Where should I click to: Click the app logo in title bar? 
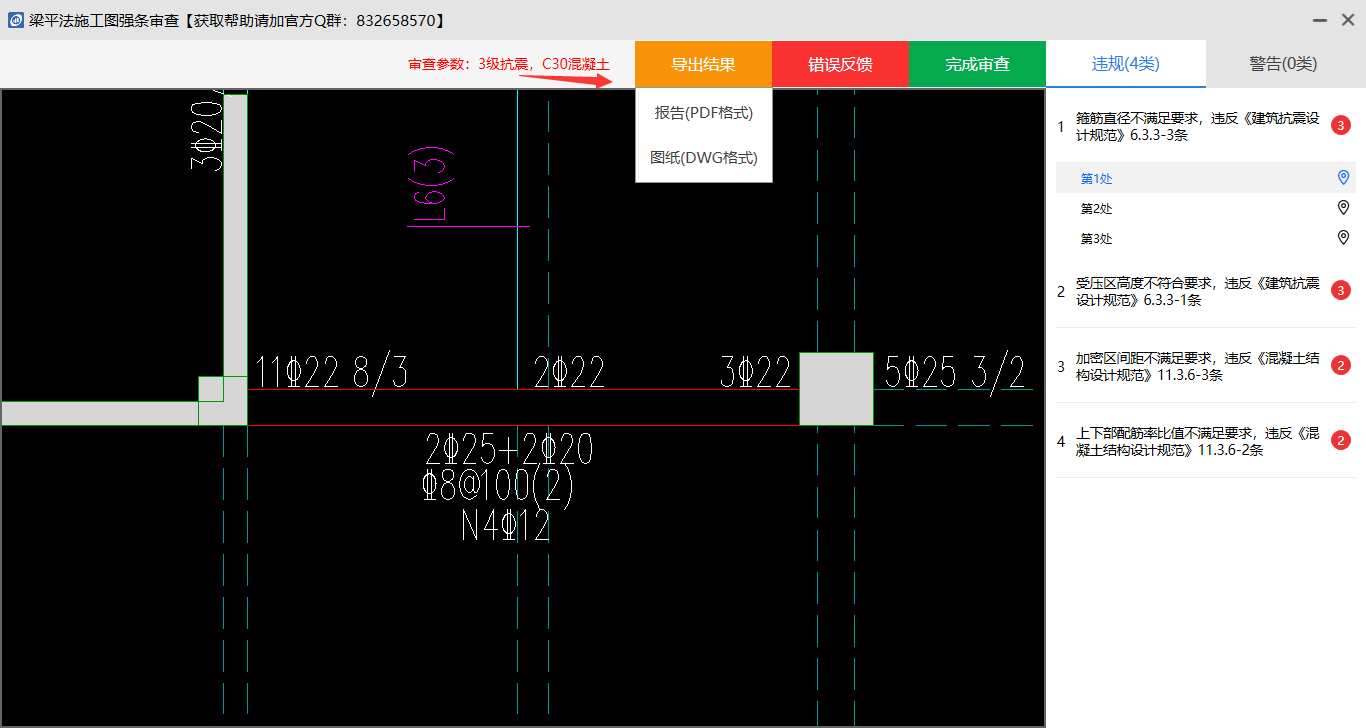click(x=16, y=20)
